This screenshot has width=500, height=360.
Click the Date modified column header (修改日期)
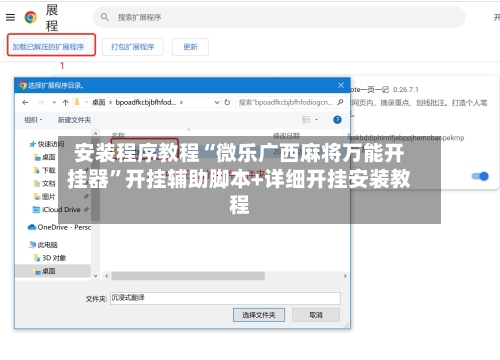coord(287,136)
